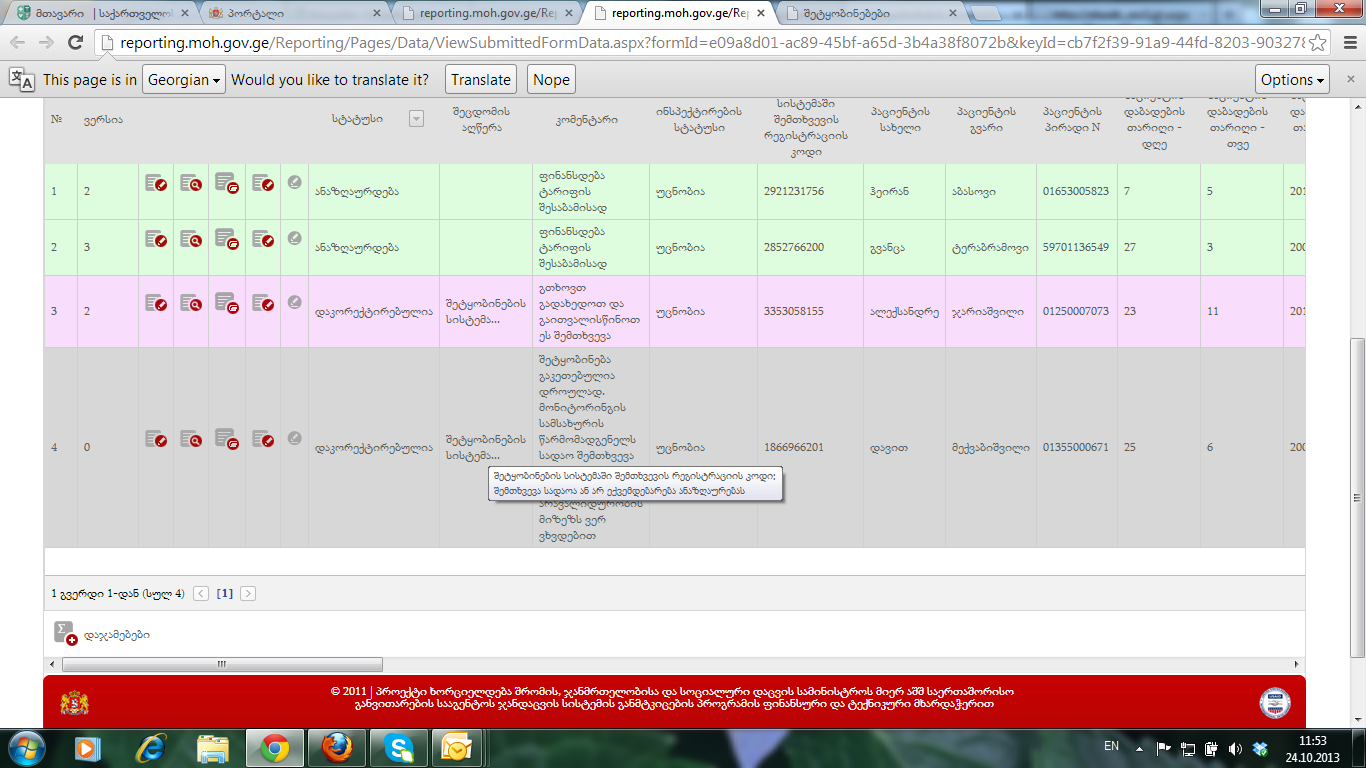The width and height of the screenshot is (1366, 768).
Task: Click the browser address bar
Action: click(700, 43)
